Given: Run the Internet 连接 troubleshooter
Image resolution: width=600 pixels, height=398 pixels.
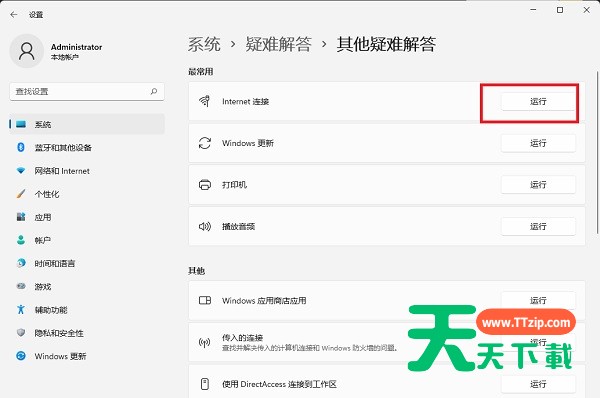Looking at the screenshot, I should point(538,101).
